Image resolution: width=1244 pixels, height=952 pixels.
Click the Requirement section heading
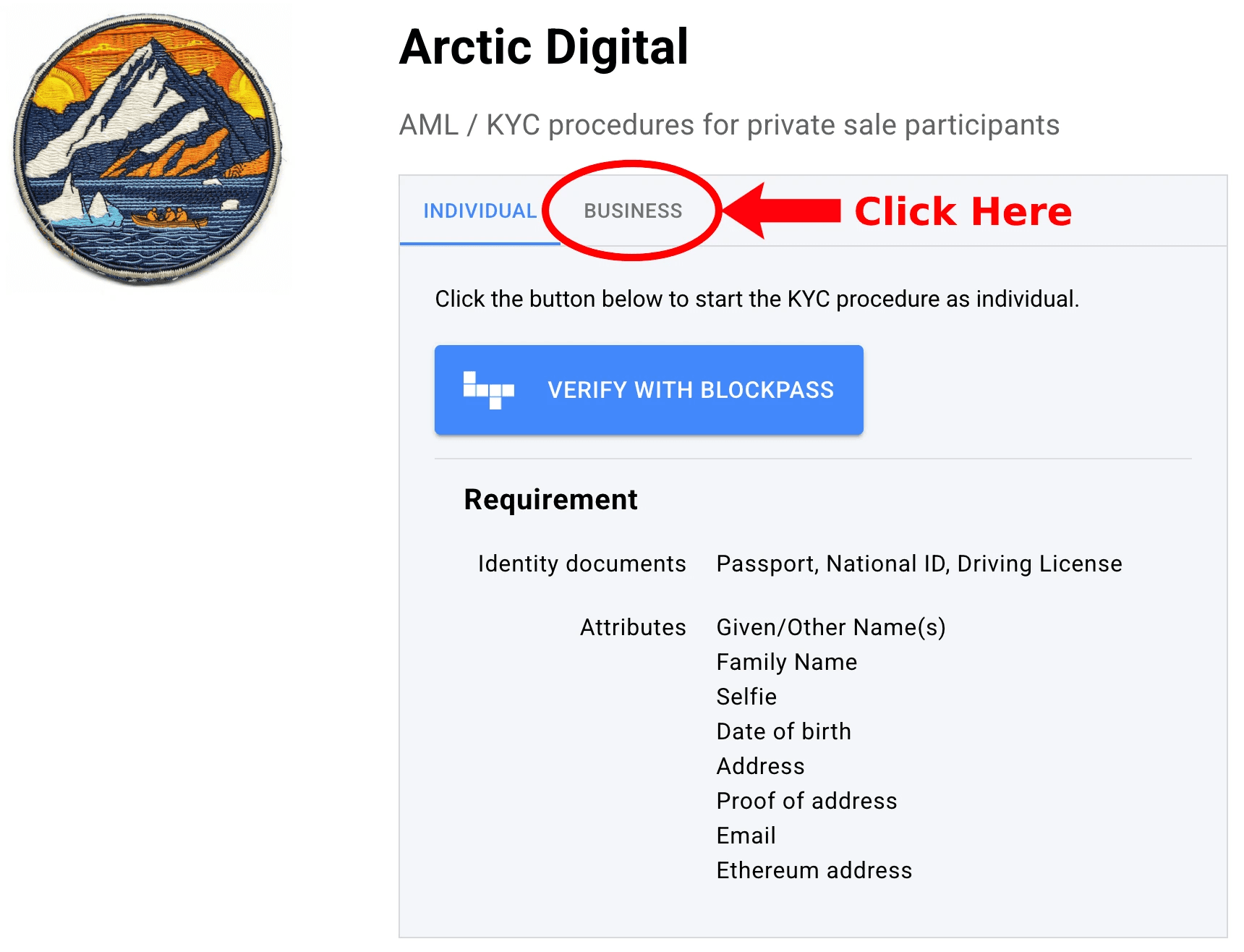551,499
